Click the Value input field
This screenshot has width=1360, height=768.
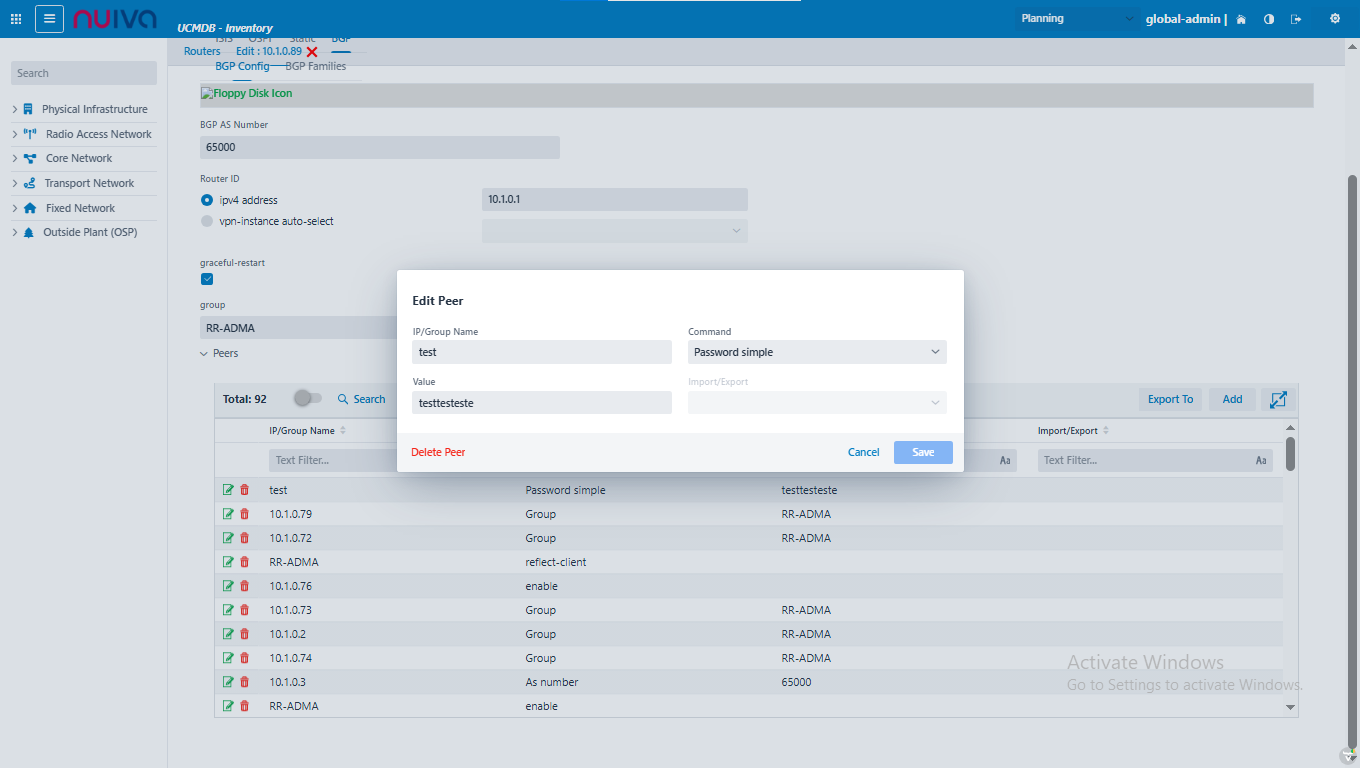point(542,402)
